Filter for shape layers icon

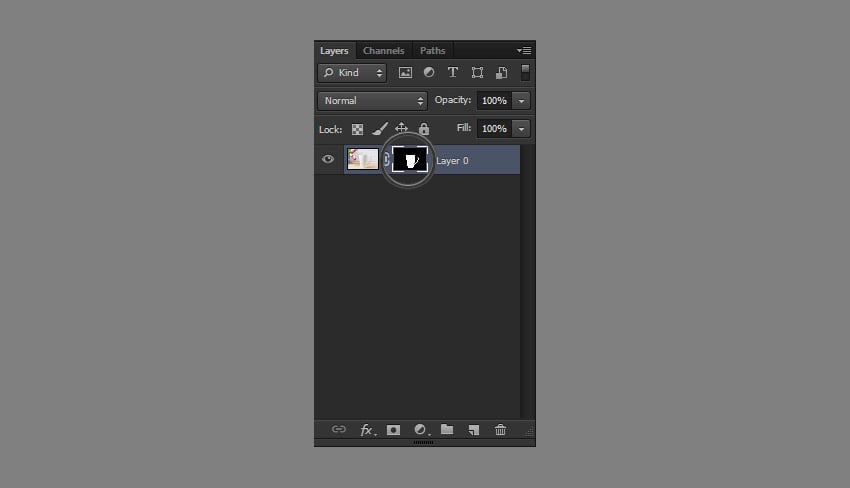[x=477, y=73]
